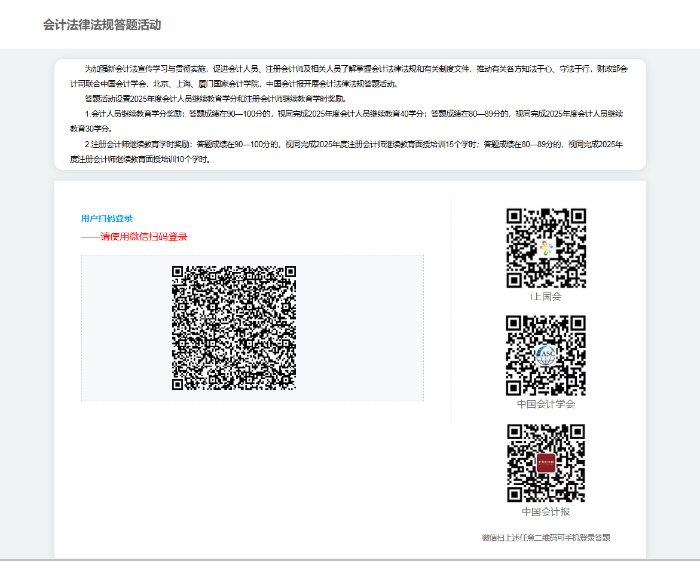Click the dark red logo in 中国会计报 QR
Image resolution: width=700 pixels, height=561 pixels.
click(545, 464)
